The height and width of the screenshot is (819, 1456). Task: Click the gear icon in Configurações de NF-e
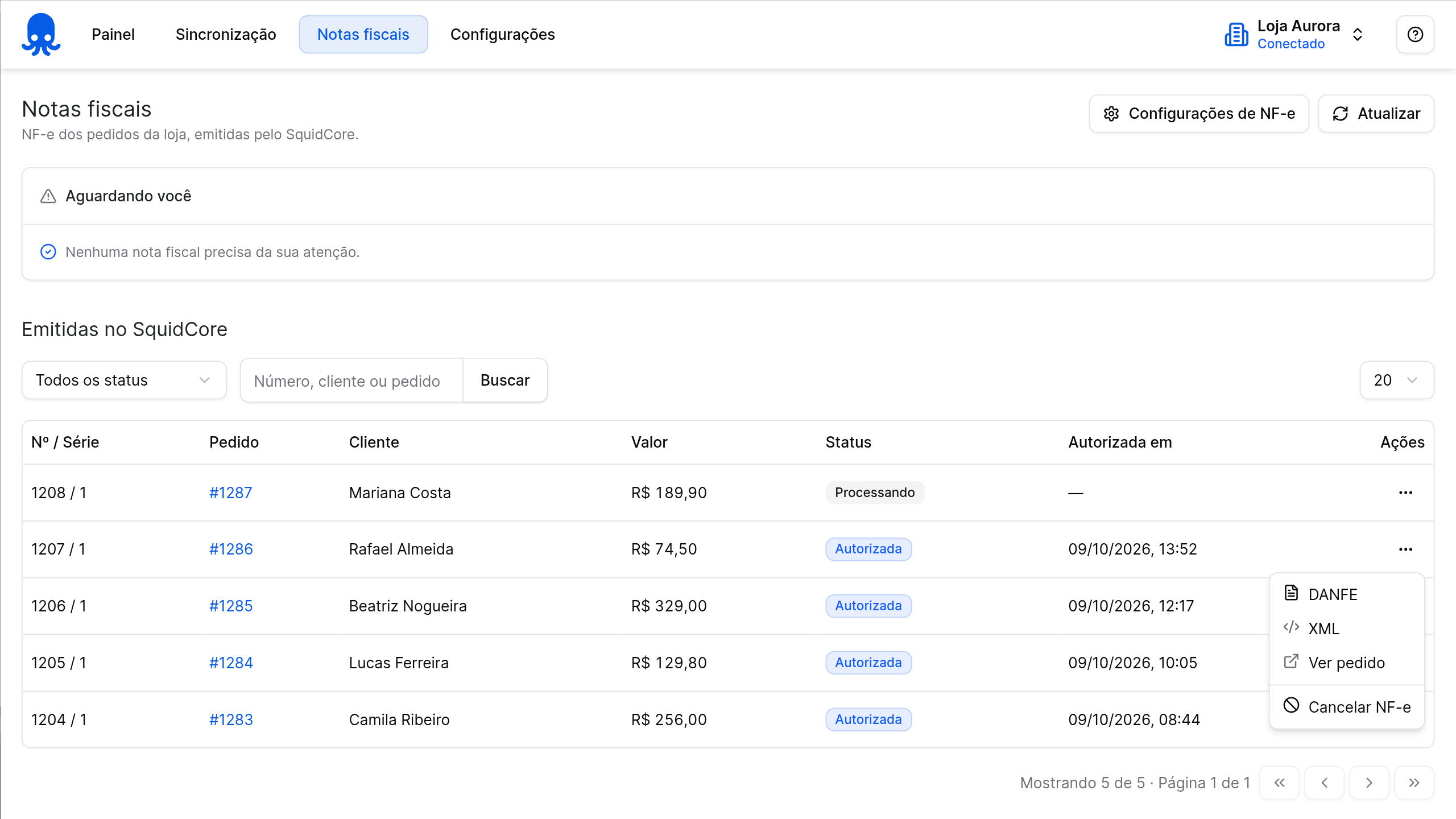pyautogui.click(x=1111, y=114)
